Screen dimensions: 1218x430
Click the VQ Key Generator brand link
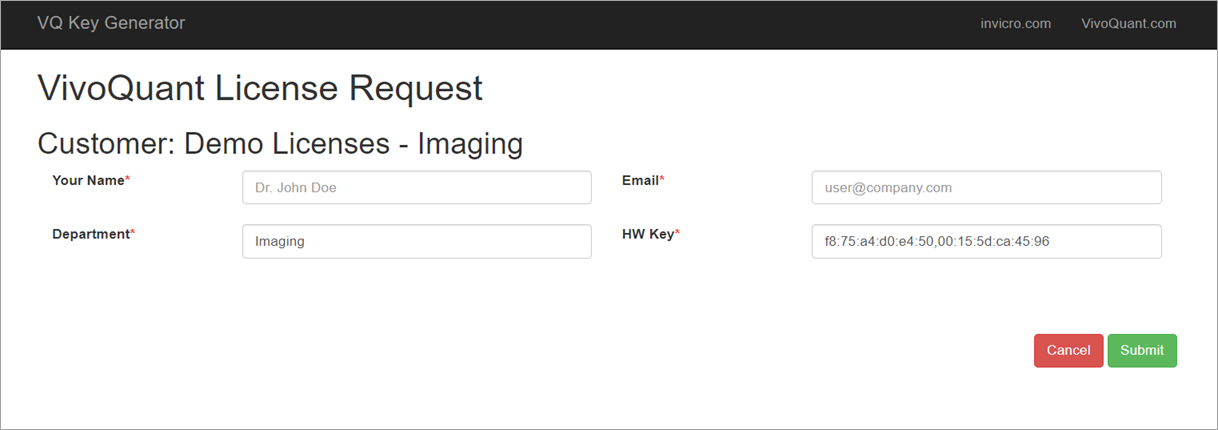(111, 23)
